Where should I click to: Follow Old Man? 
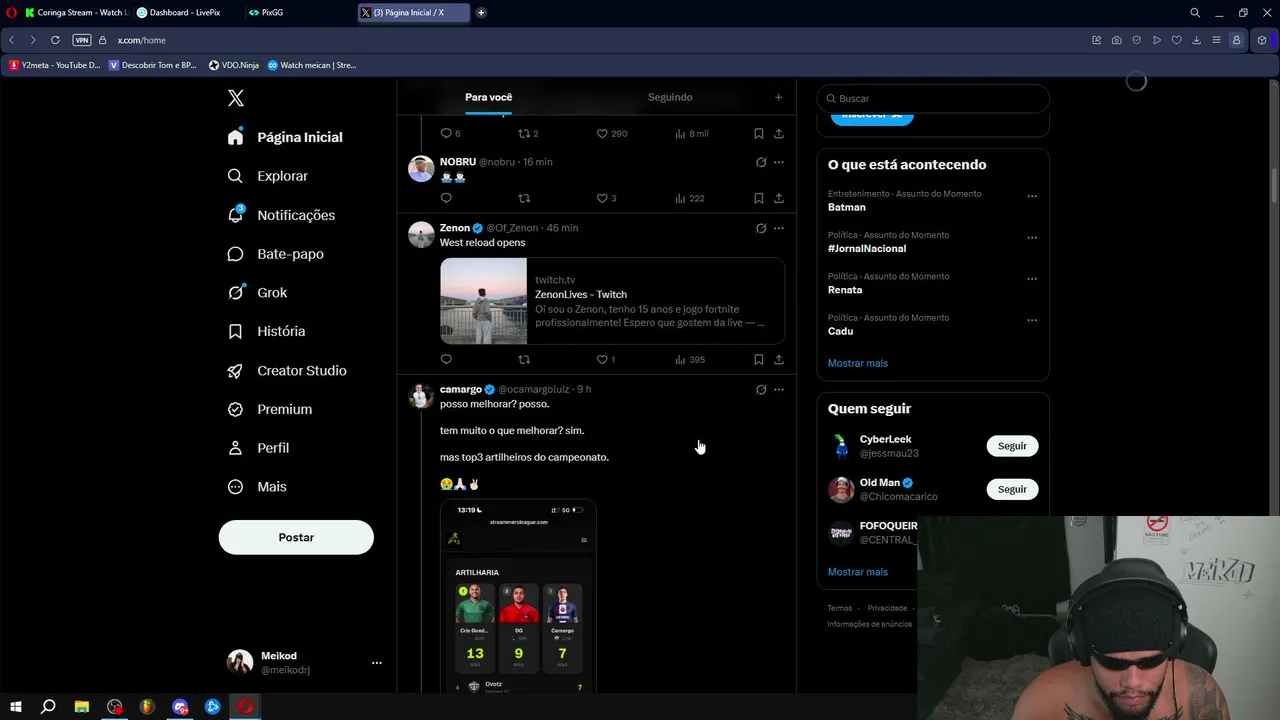1012,489
